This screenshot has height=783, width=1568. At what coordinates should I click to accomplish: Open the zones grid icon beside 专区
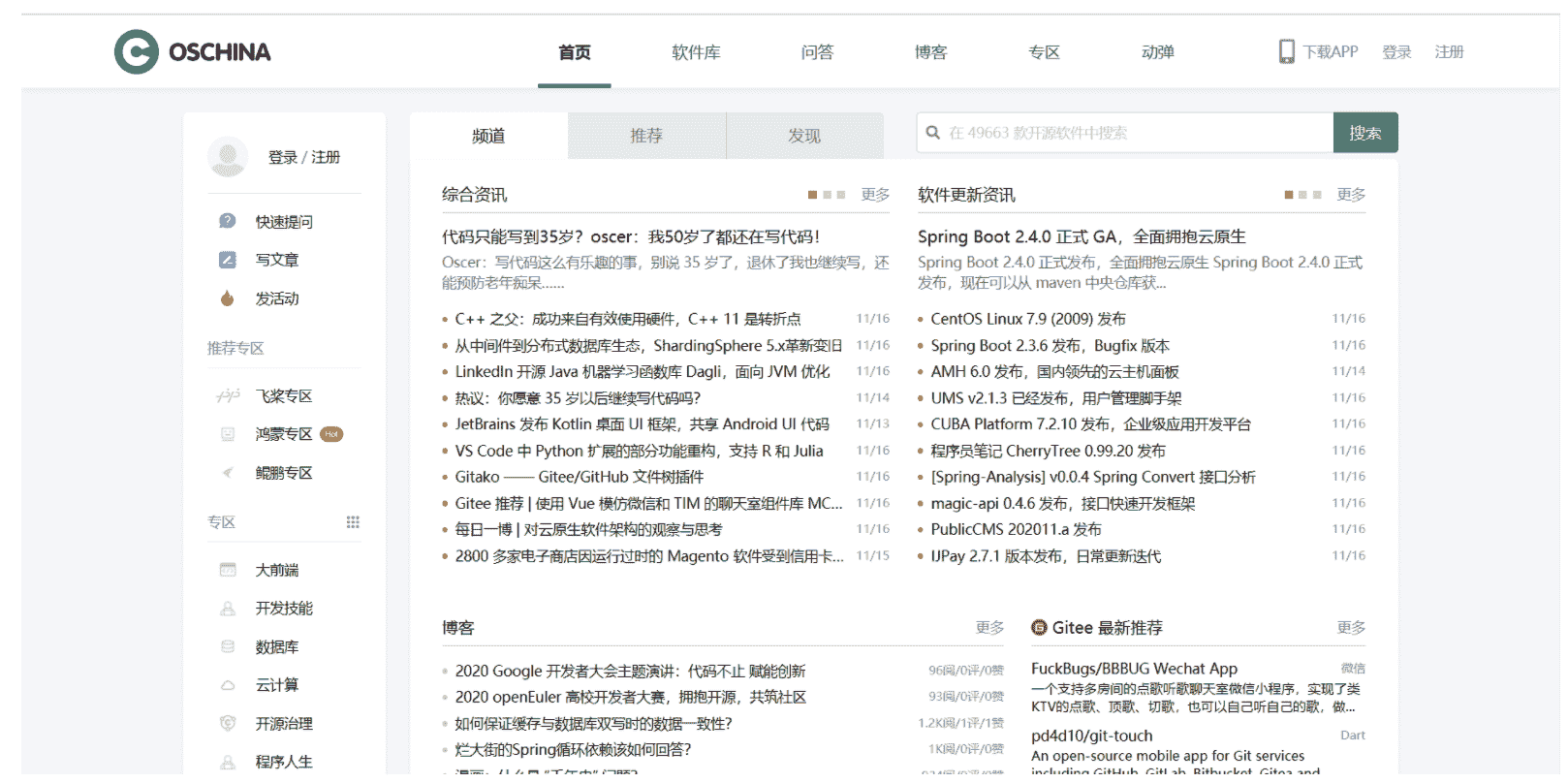(353, 522)
